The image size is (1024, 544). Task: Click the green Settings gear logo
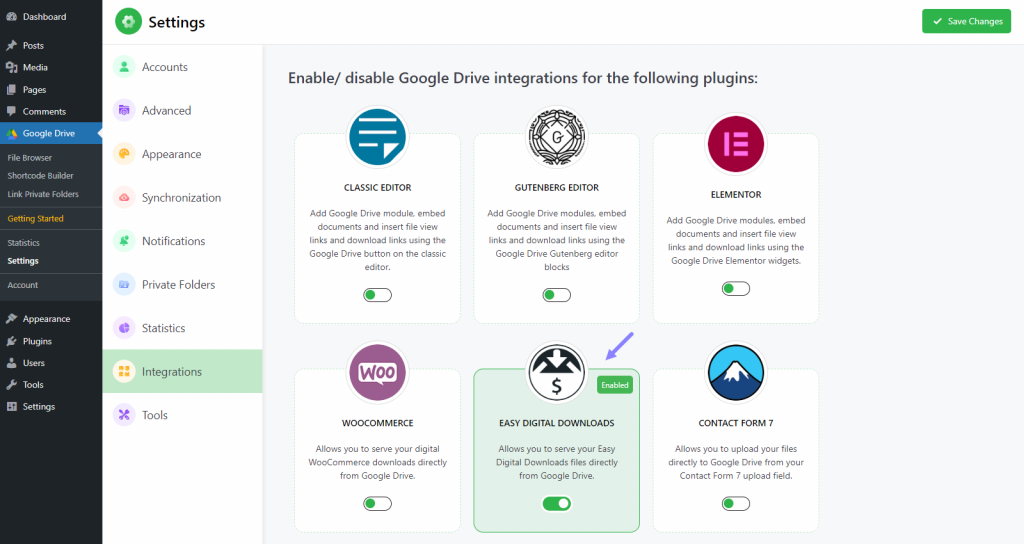pos(129,22)
